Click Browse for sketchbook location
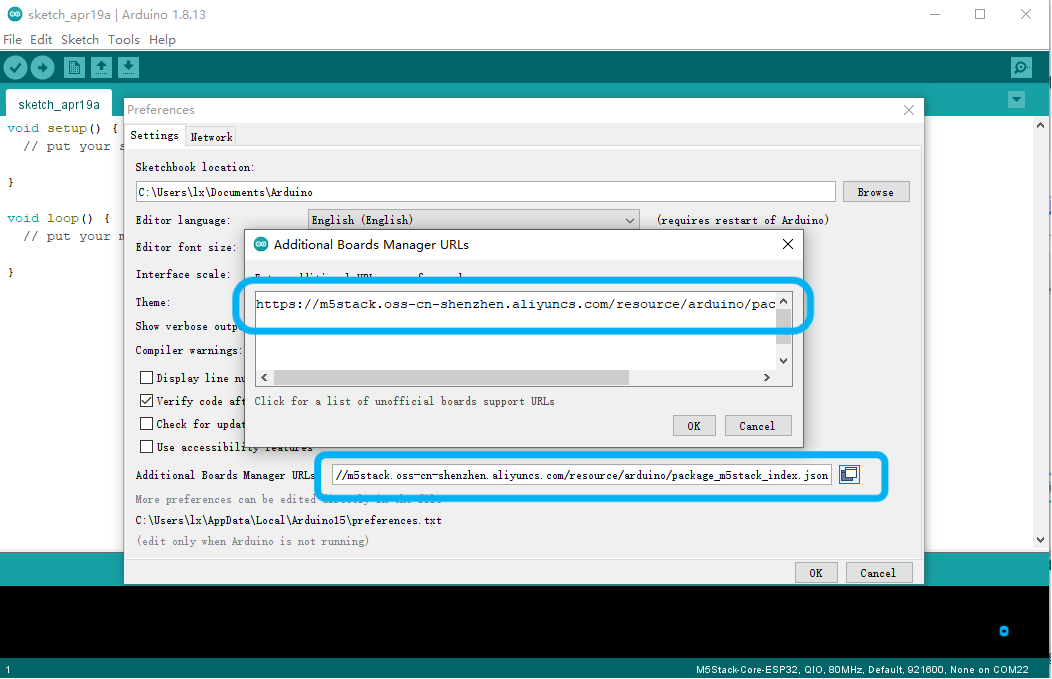1052x679 pixels. click(876, 192)
